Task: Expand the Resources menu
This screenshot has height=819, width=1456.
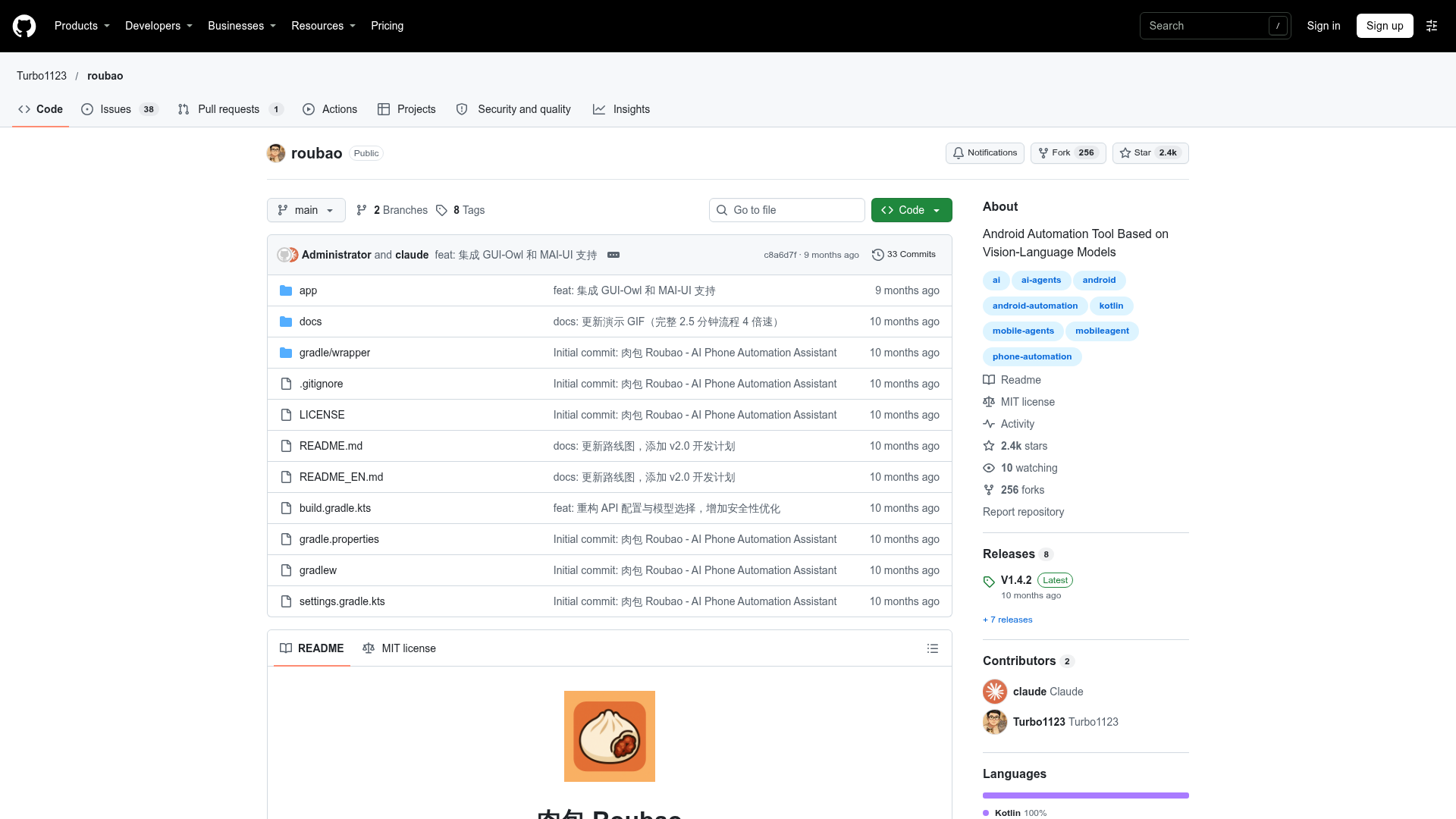Action: tap(323, 26)
